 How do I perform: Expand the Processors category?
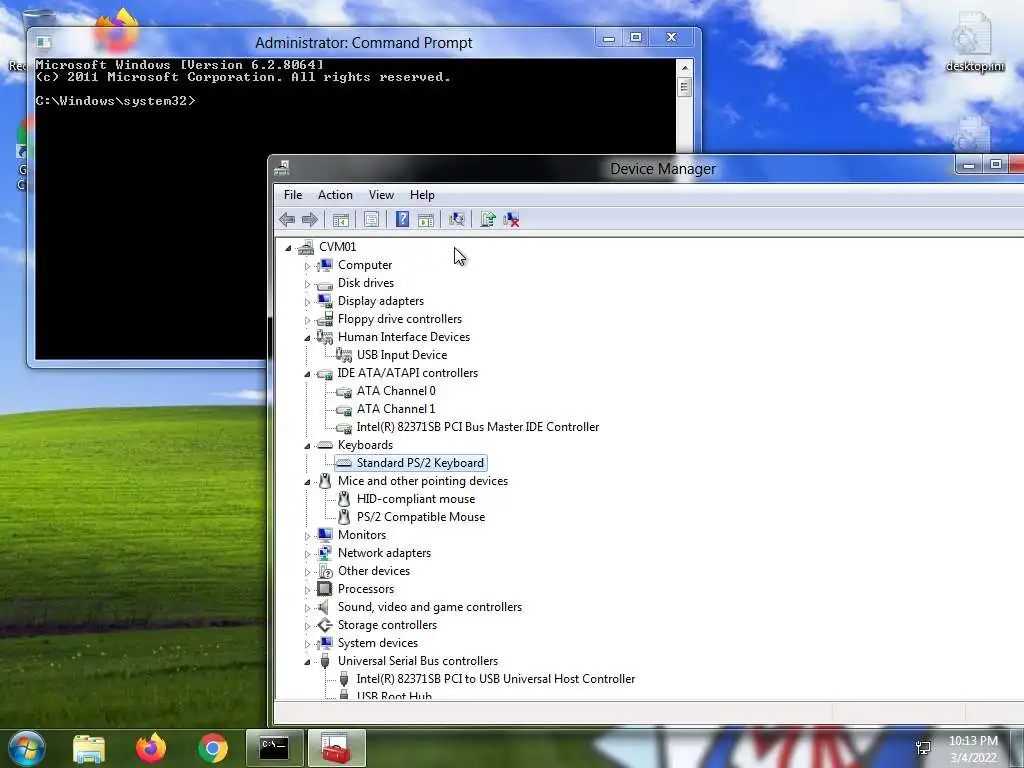coord(307,590)
